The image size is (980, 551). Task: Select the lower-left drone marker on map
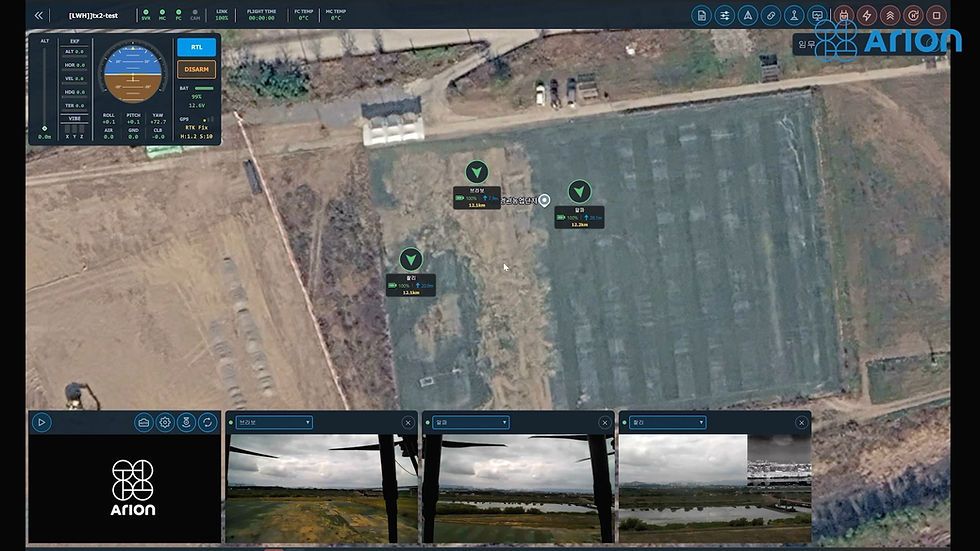click(411, 259)
